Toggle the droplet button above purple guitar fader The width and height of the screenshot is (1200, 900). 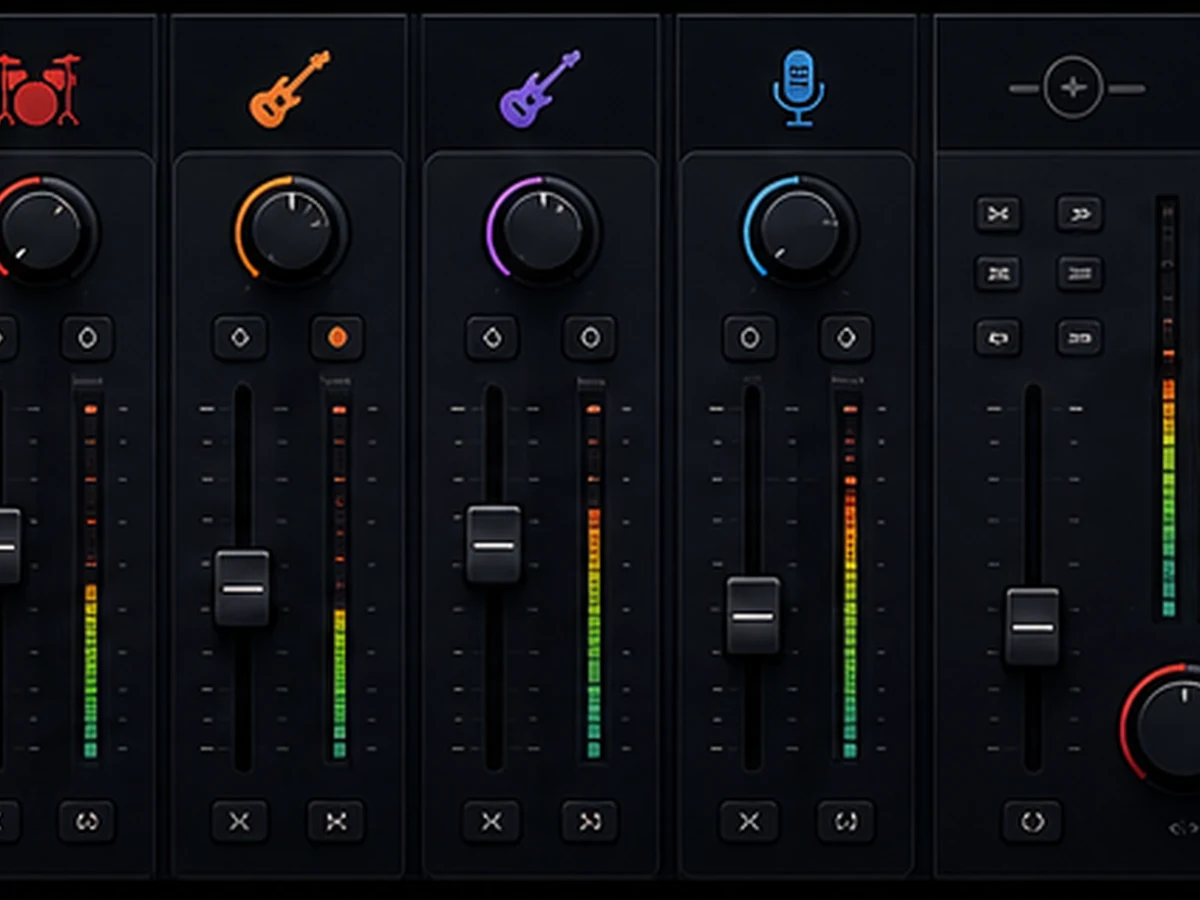click(x=492, y=338)
